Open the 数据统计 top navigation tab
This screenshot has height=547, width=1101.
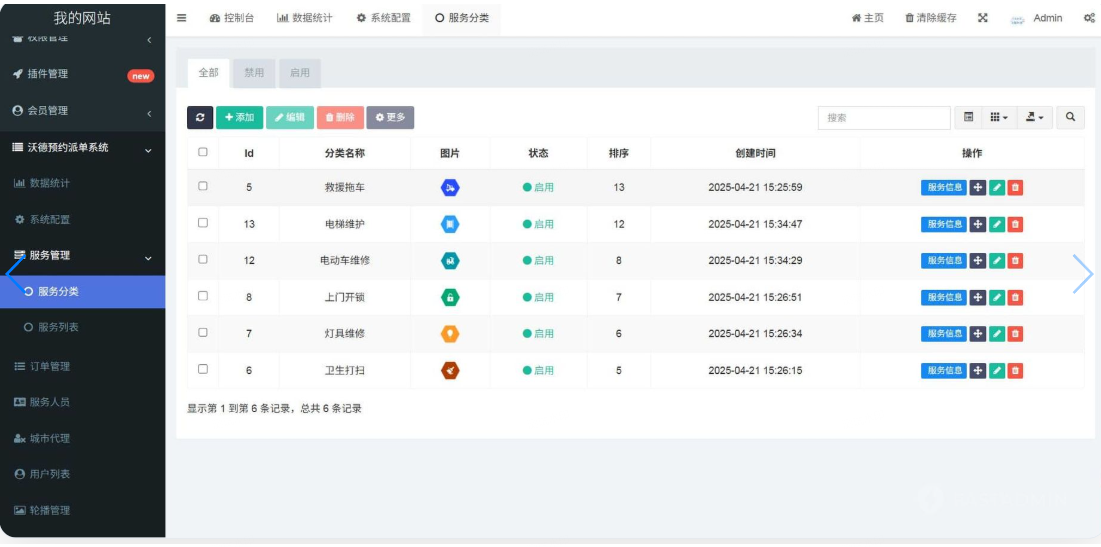304,18
